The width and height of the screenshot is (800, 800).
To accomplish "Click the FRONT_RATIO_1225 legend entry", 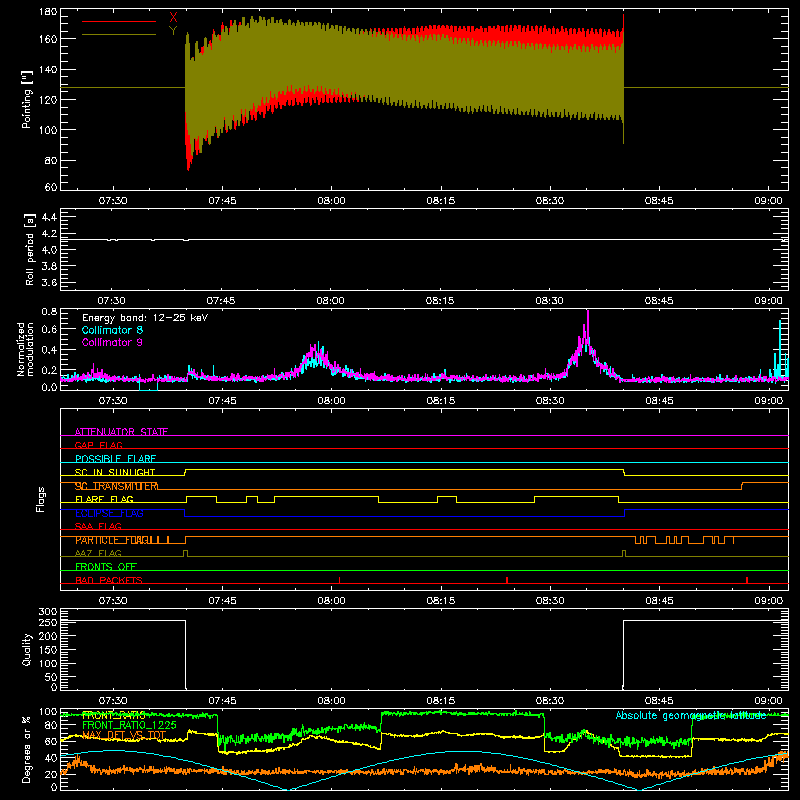I will click(x=129, y=725).
